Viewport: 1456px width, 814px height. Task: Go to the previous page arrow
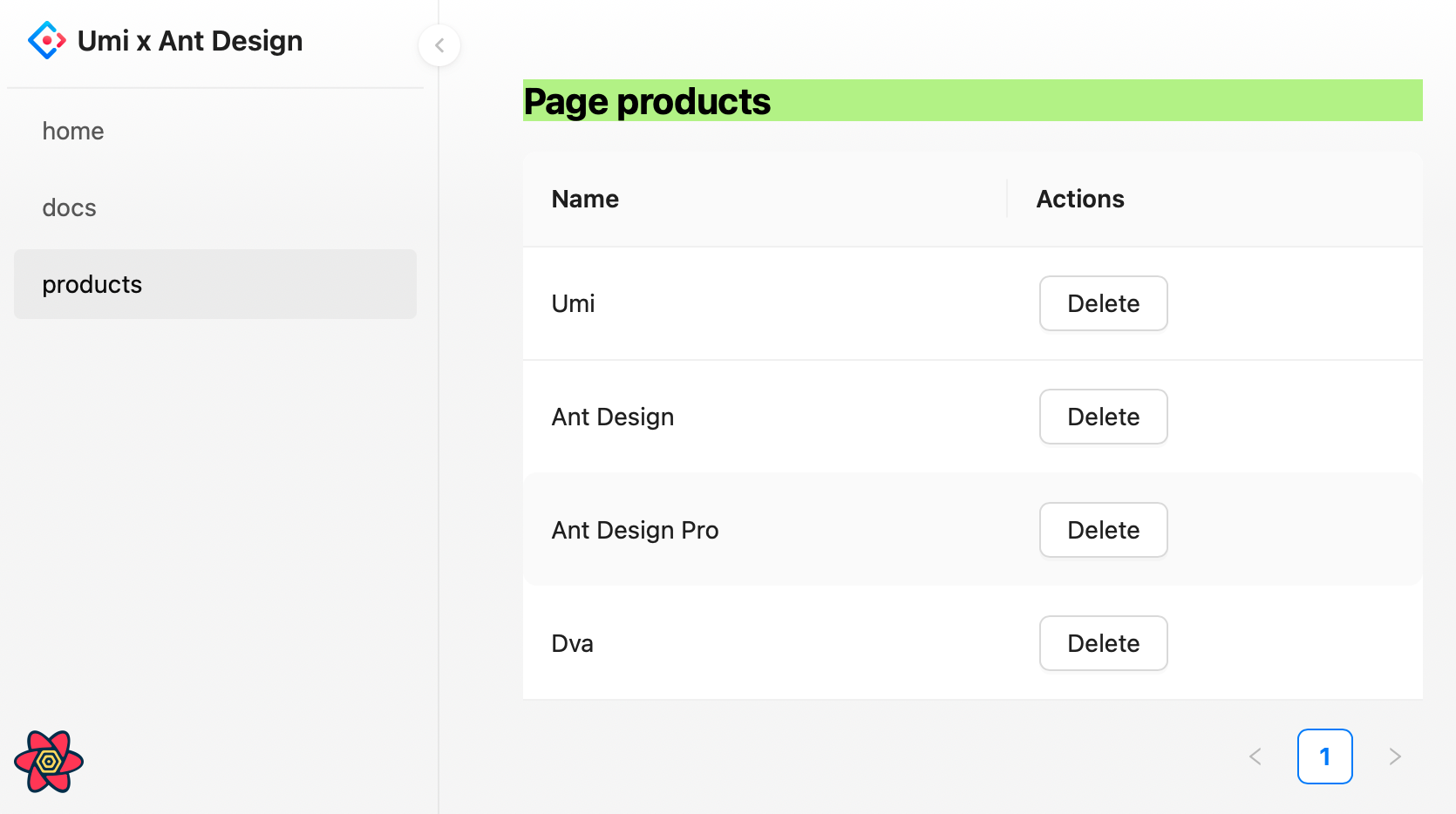(x=1255, y=756)
